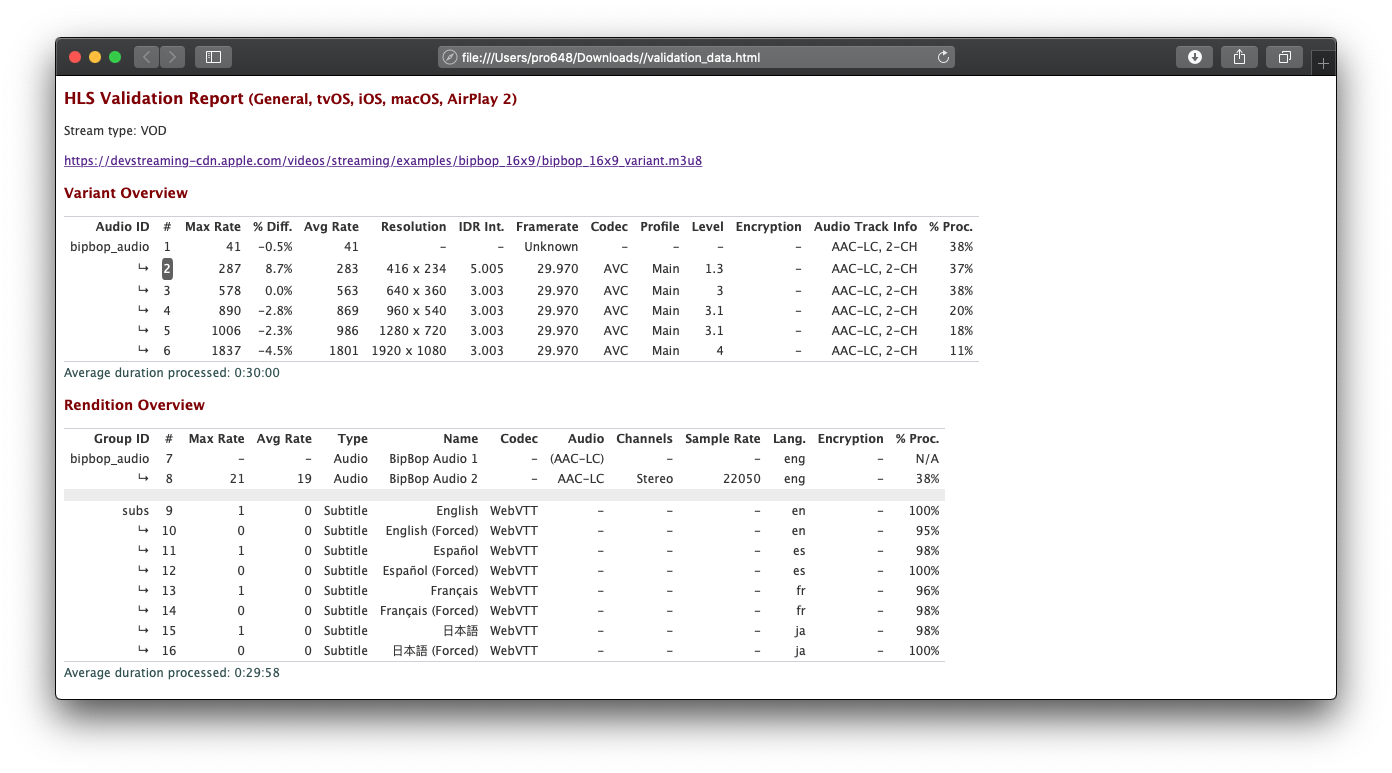1392x773 pixels.
Task: Click the Framerate column header
Action: coord(547,227)
